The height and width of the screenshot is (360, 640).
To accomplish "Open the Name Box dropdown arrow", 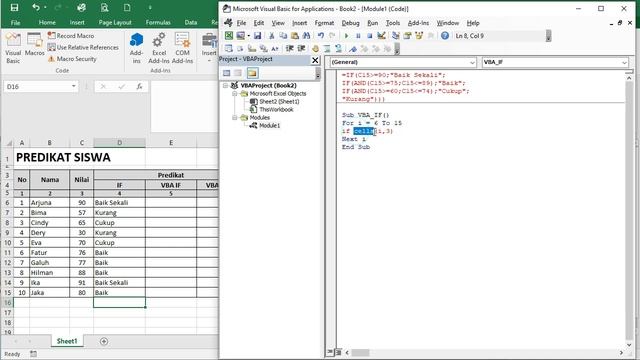I will [73, 86].
